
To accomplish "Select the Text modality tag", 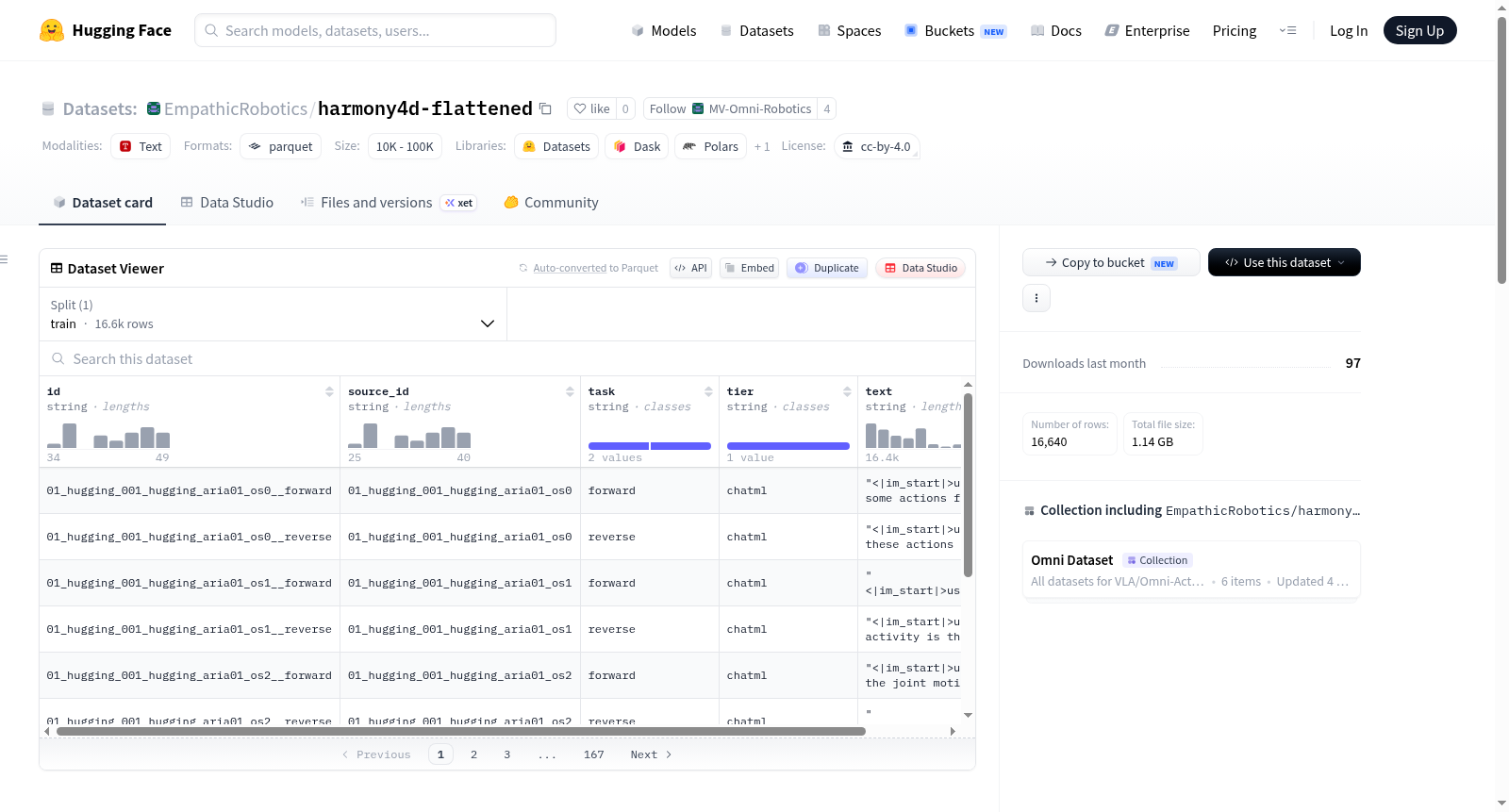I will (x=141, y=146).
